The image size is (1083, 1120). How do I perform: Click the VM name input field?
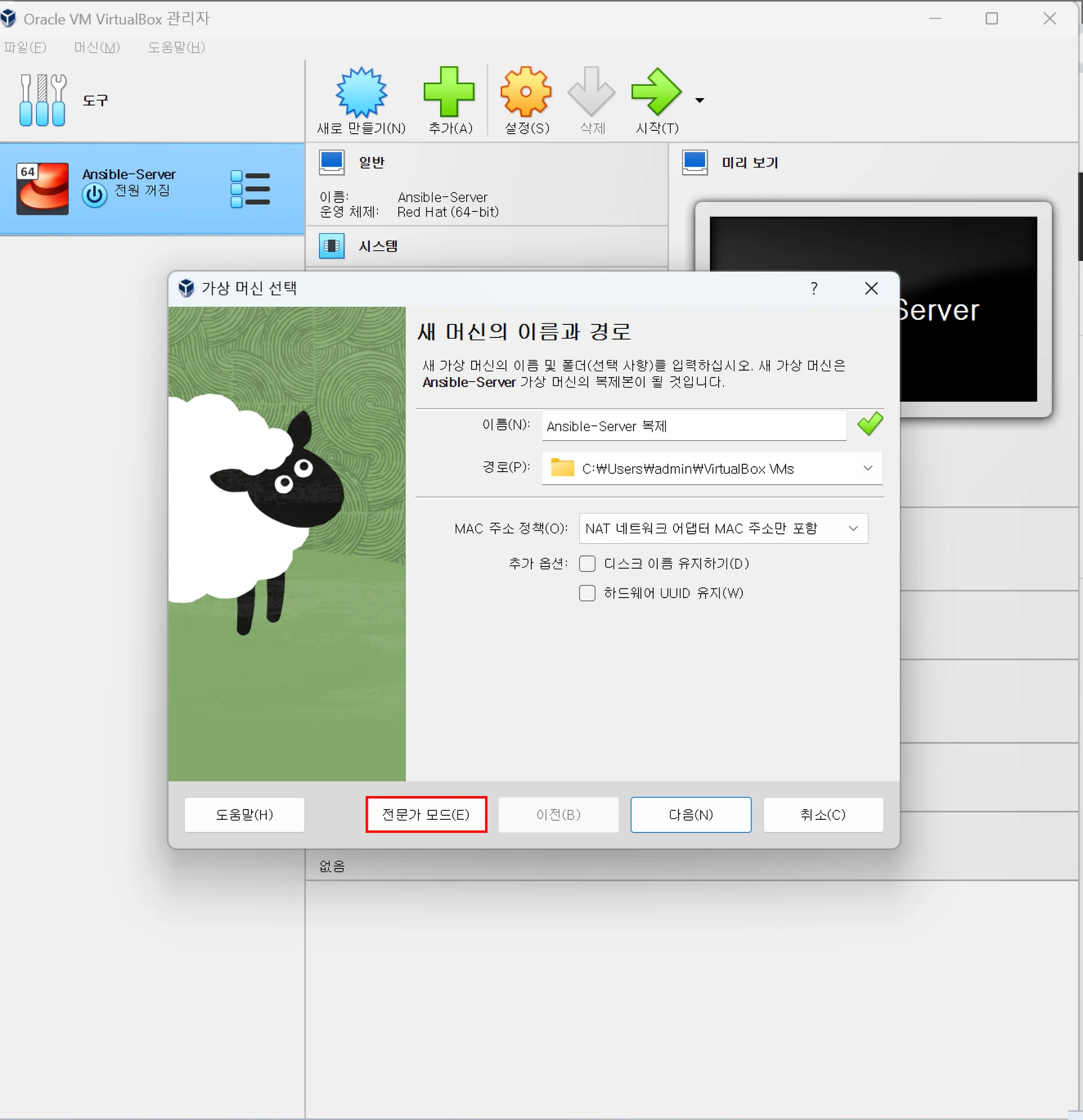[x=693, y=427]
